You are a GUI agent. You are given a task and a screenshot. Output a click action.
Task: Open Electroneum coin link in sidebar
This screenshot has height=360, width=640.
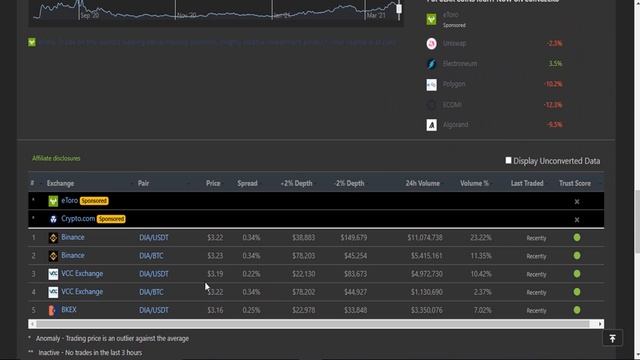(x=460, y=64)
